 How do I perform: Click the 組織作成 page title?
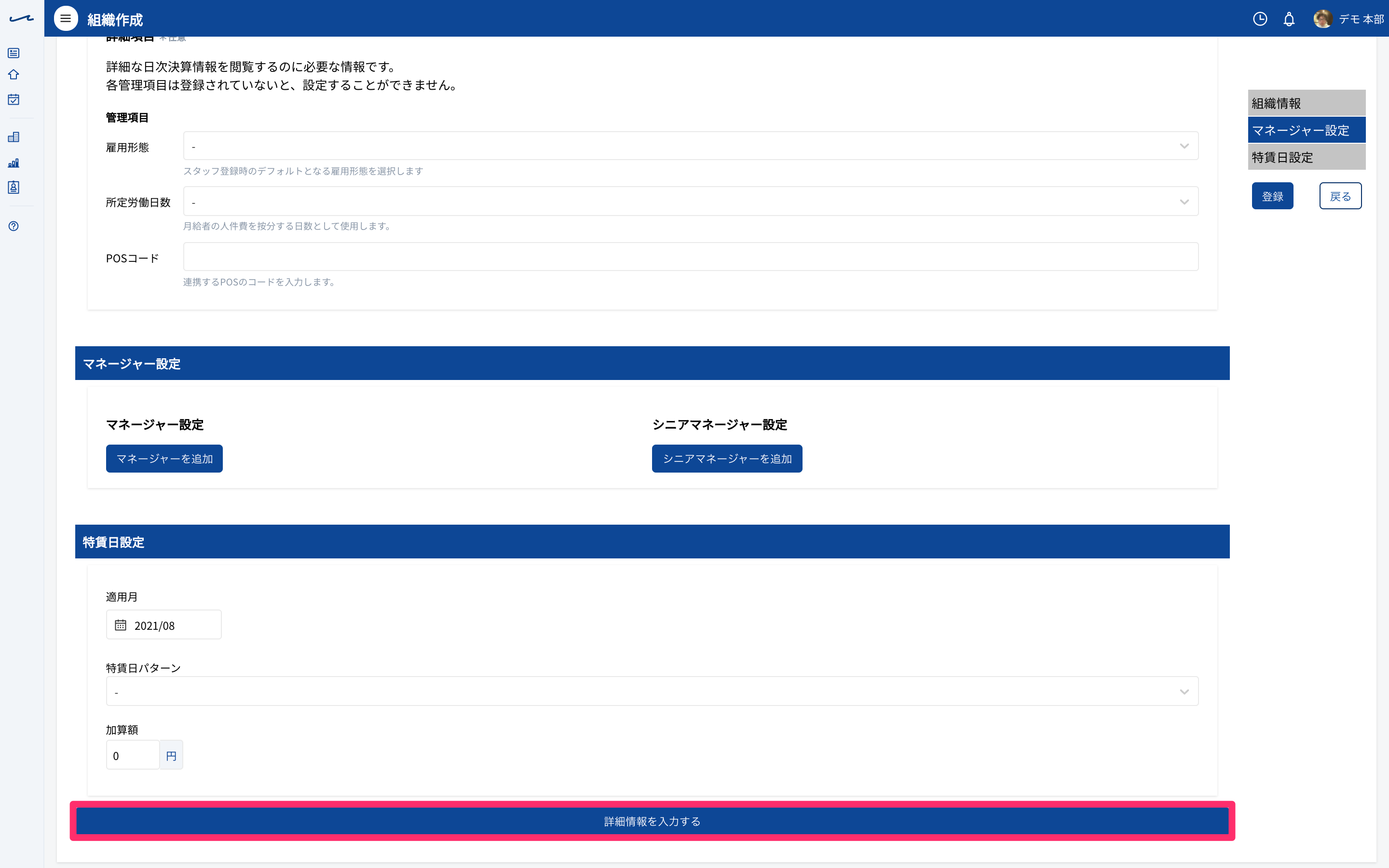click(x=115, y=19)
